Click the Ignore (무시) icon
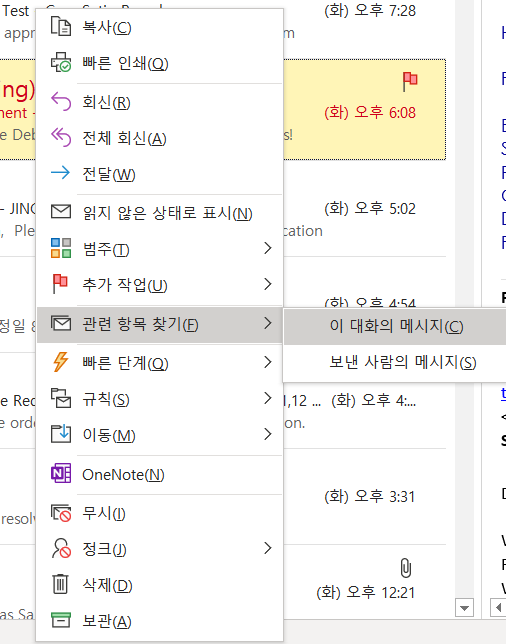Screen dimensions: 506x644 click(x=61, y=513)
